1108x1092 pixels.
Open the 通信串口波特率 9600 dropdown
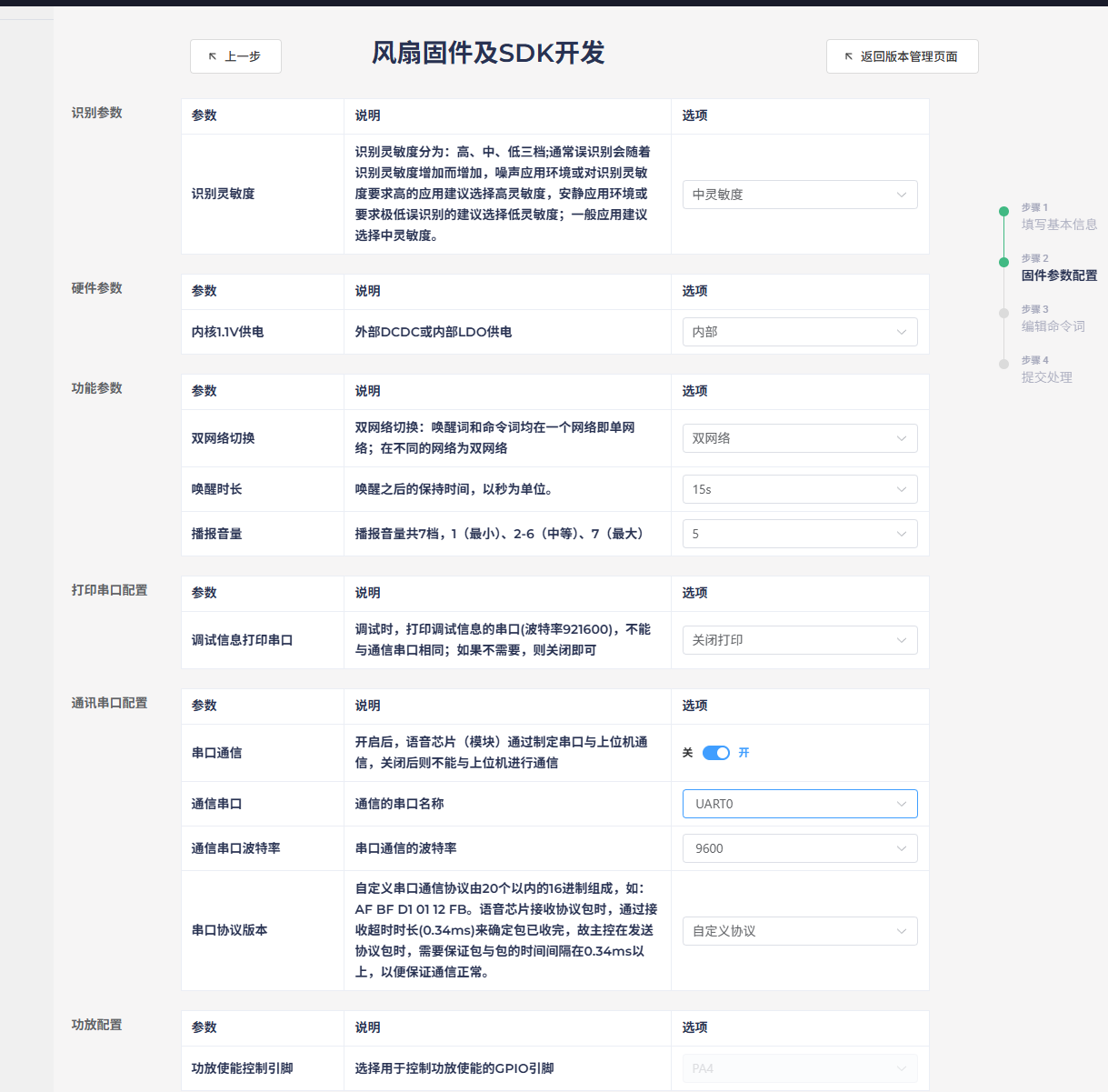tap(799, 848)
